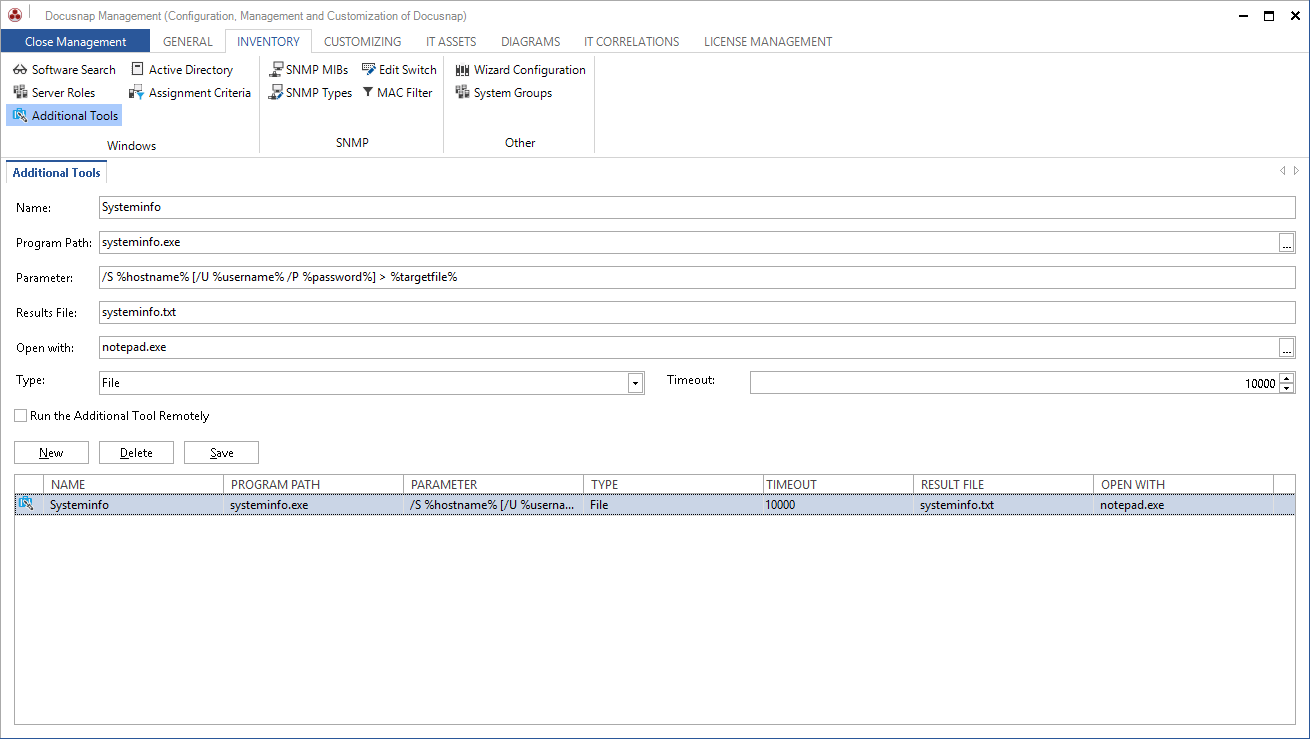Click the Save button

[221, 453]
